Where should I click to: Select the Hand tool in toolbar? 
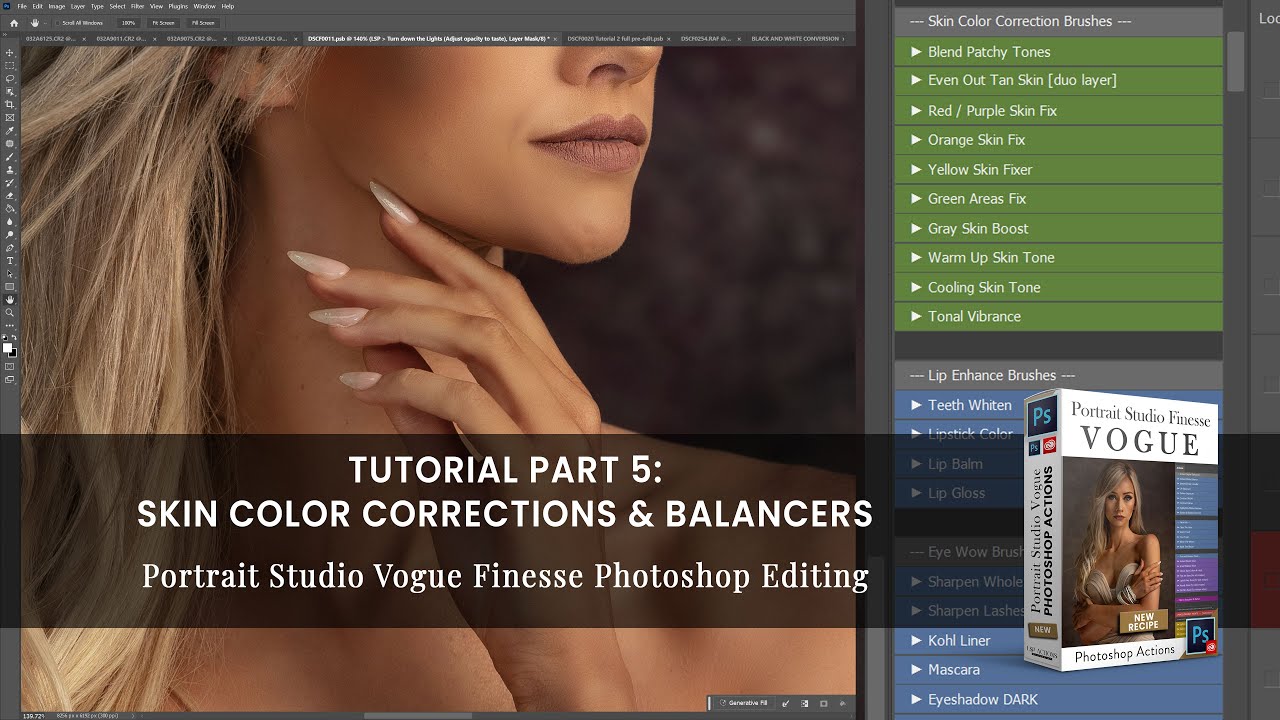click(x=10, y=299)
